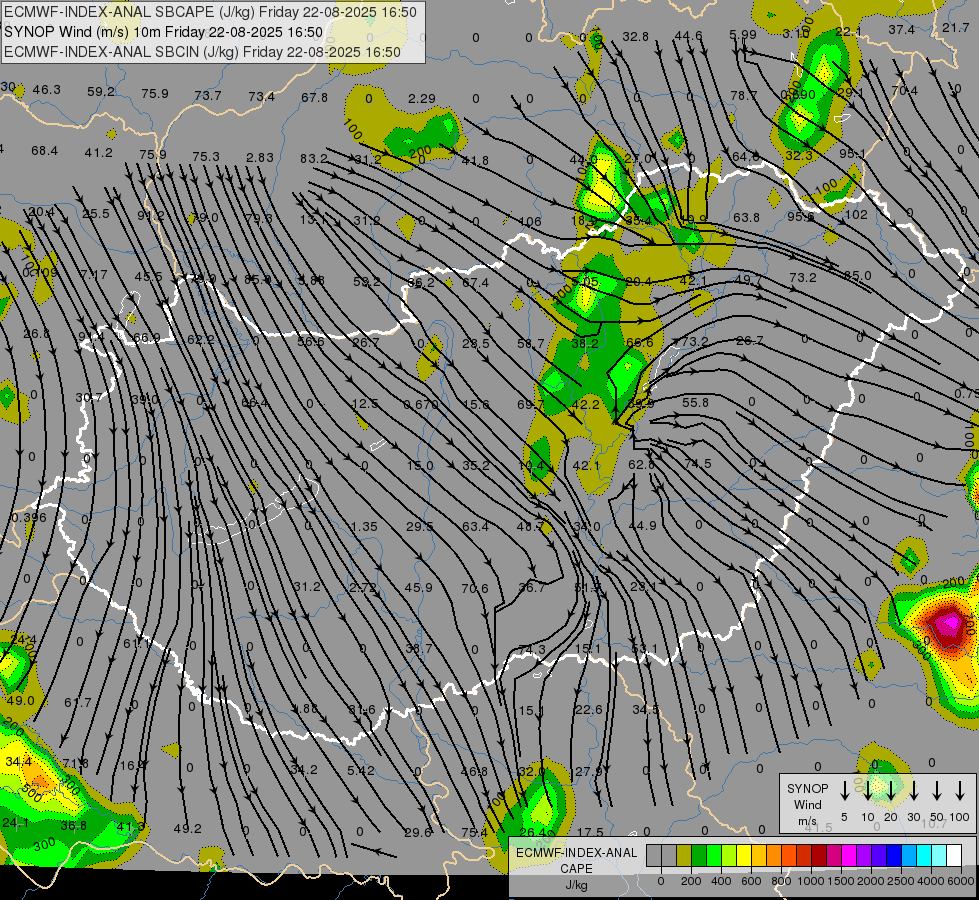Screen dimensions: 979x900
Task: Click the 5 m/s wind arrow in legend
Action: pos(845,791)
